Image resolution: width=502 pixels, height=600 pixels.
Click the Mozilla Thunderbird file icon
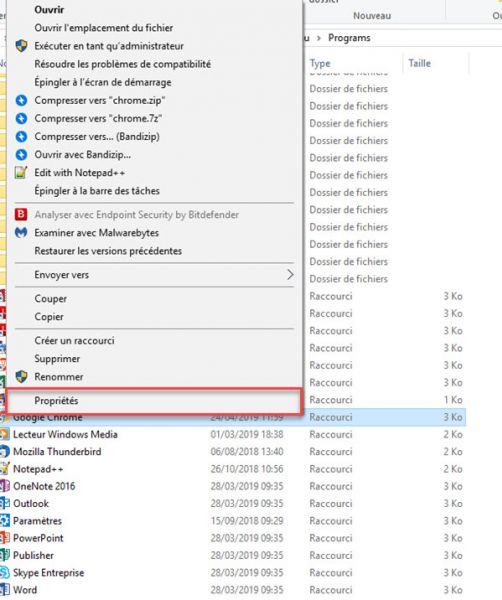click(4, 452)
